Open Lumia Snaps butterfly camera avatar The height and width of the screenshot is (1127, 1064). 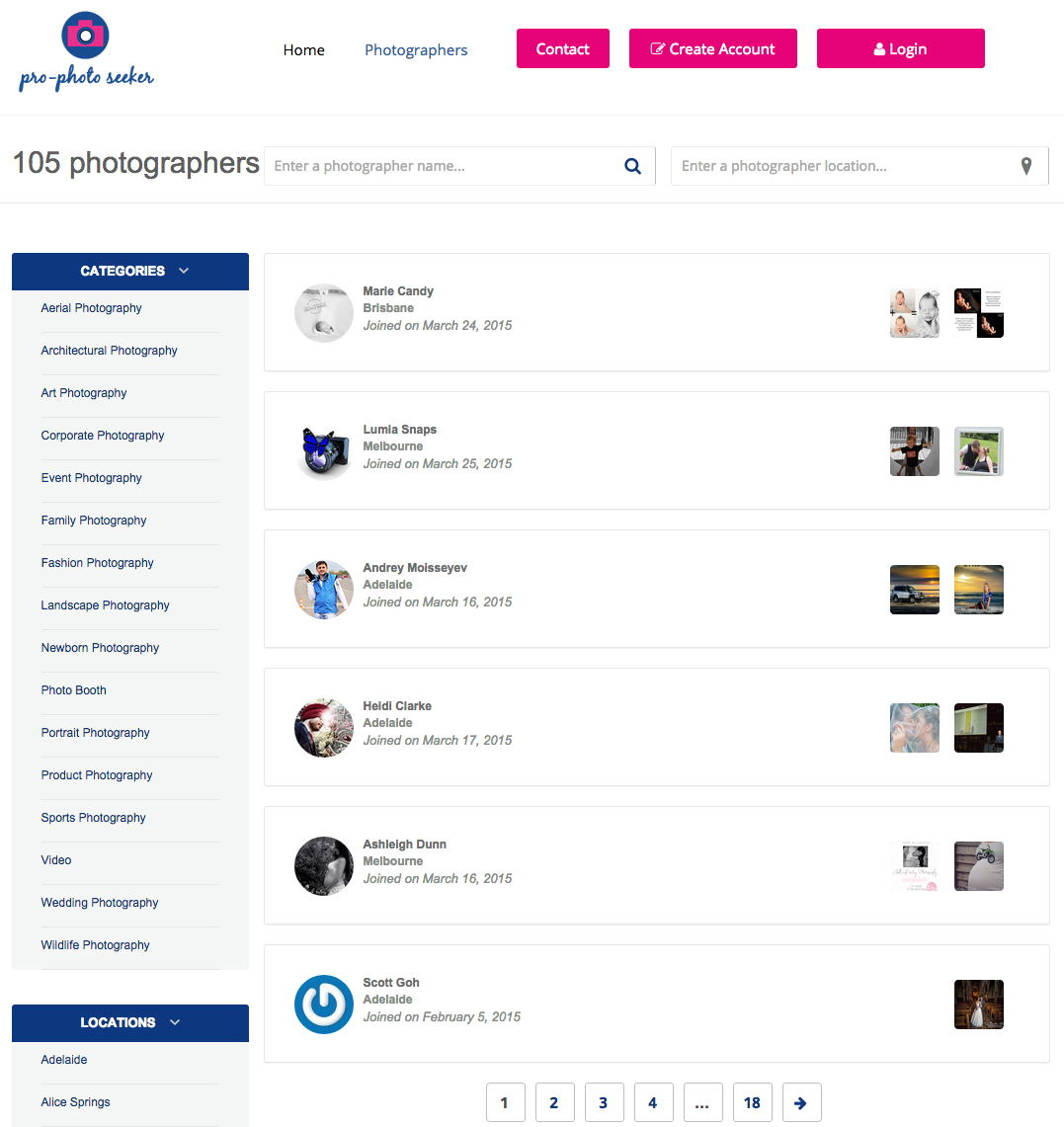[324, 451]
